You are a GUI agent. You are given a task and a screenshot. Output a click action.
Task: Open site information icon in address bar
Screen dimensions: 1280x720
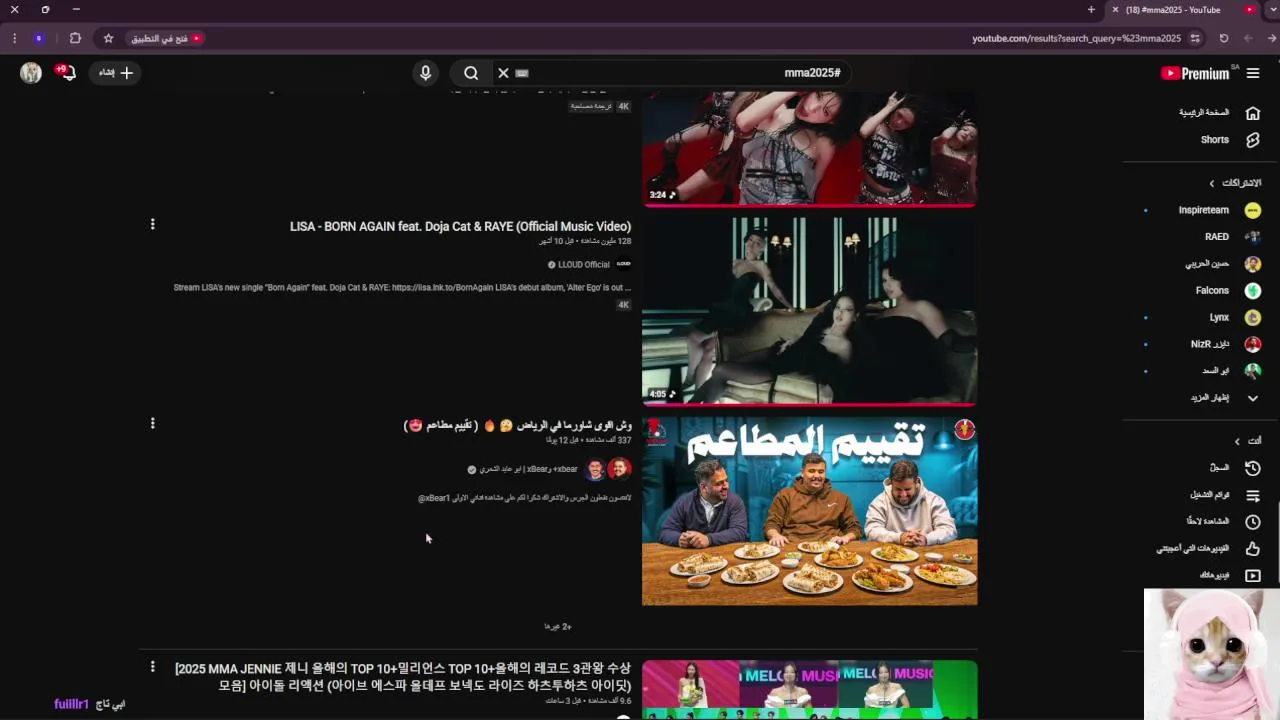(x=1195, y=38)
